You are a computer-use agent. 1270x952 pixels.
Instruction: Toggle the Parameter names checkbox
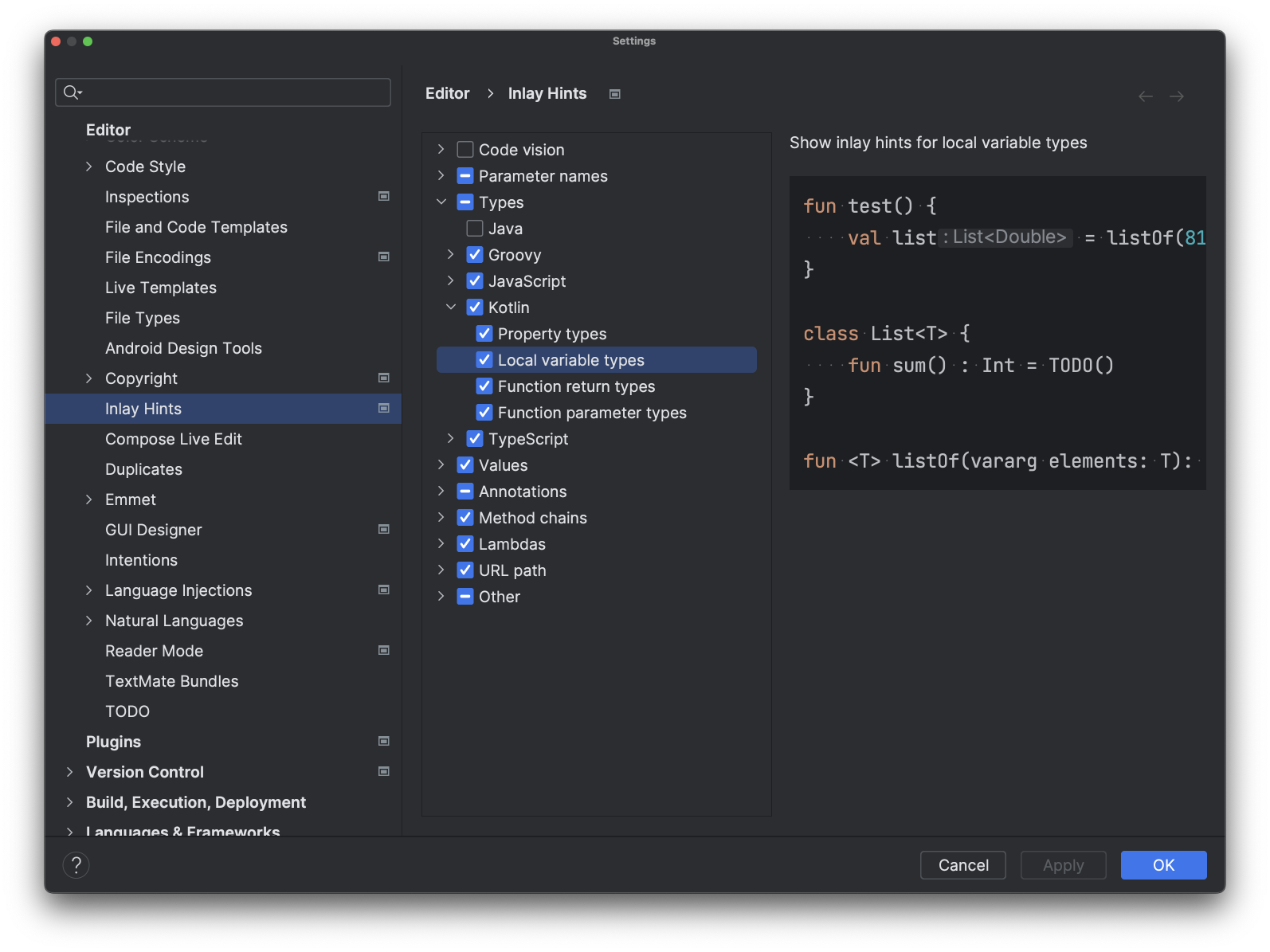(465, 176)
